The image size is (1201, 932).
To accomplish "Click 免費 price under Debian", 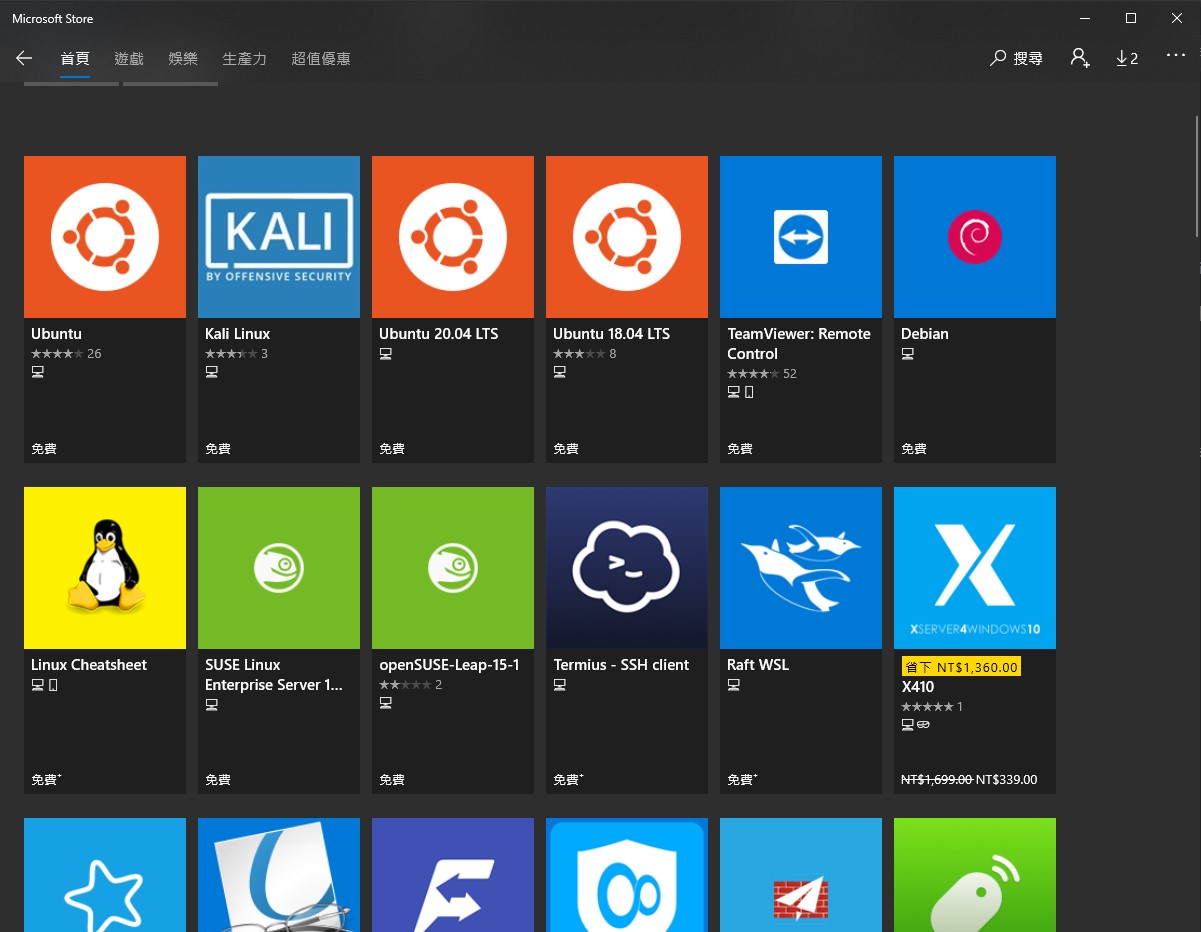I will tap(914, 449).
